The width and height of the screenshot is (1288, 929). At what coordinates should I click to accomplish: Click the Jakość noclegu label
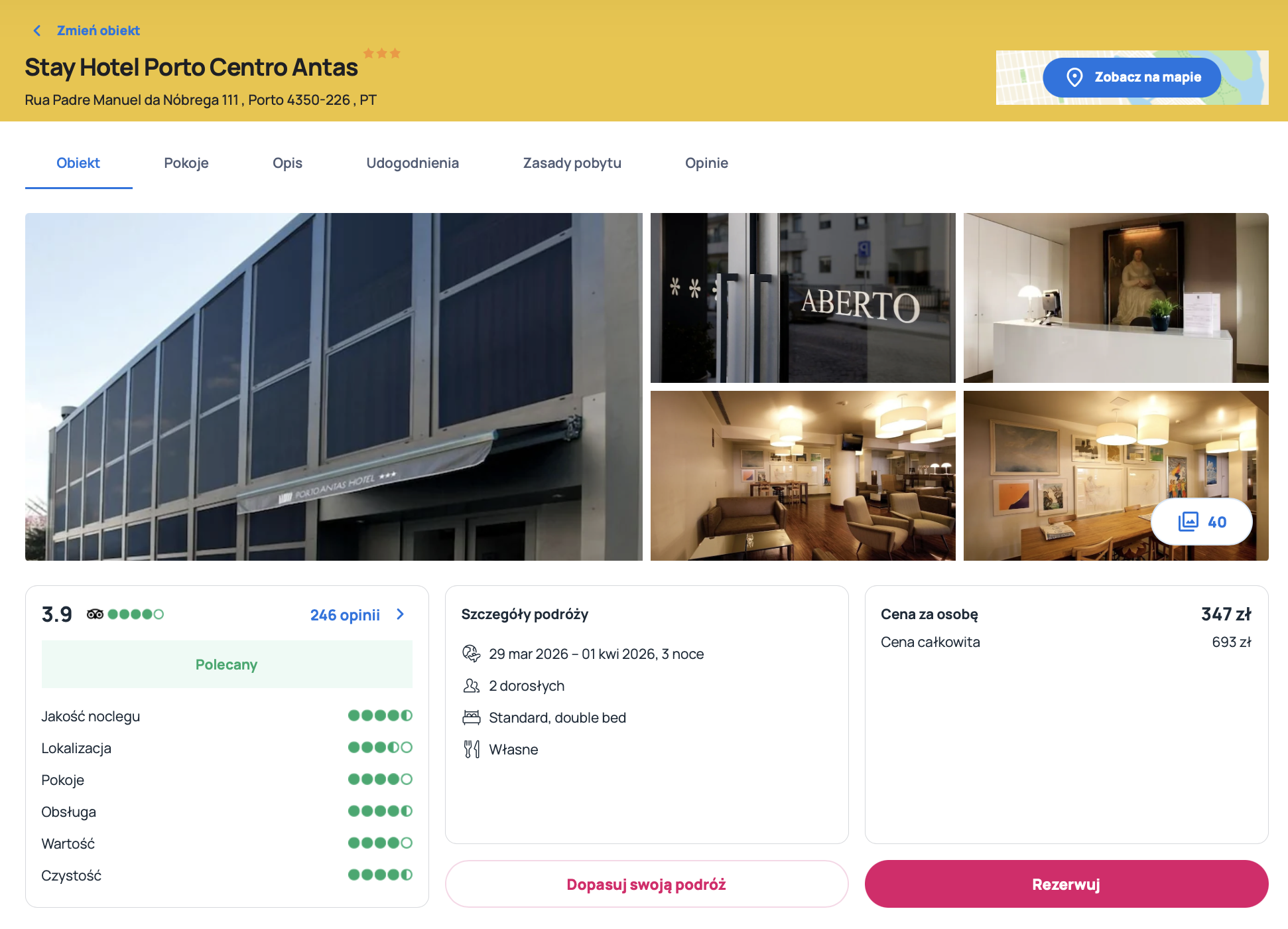click(91, 717)
